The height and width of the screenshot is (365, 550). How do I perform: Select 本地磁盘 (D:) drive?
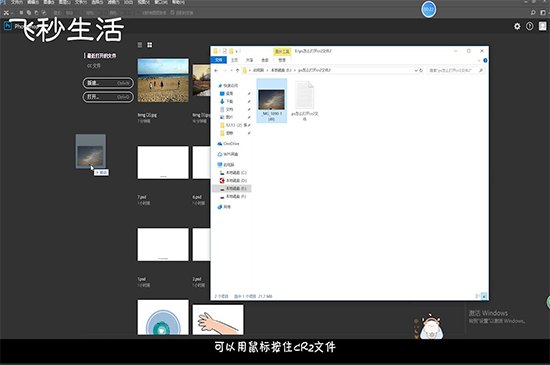pos(233,181)
